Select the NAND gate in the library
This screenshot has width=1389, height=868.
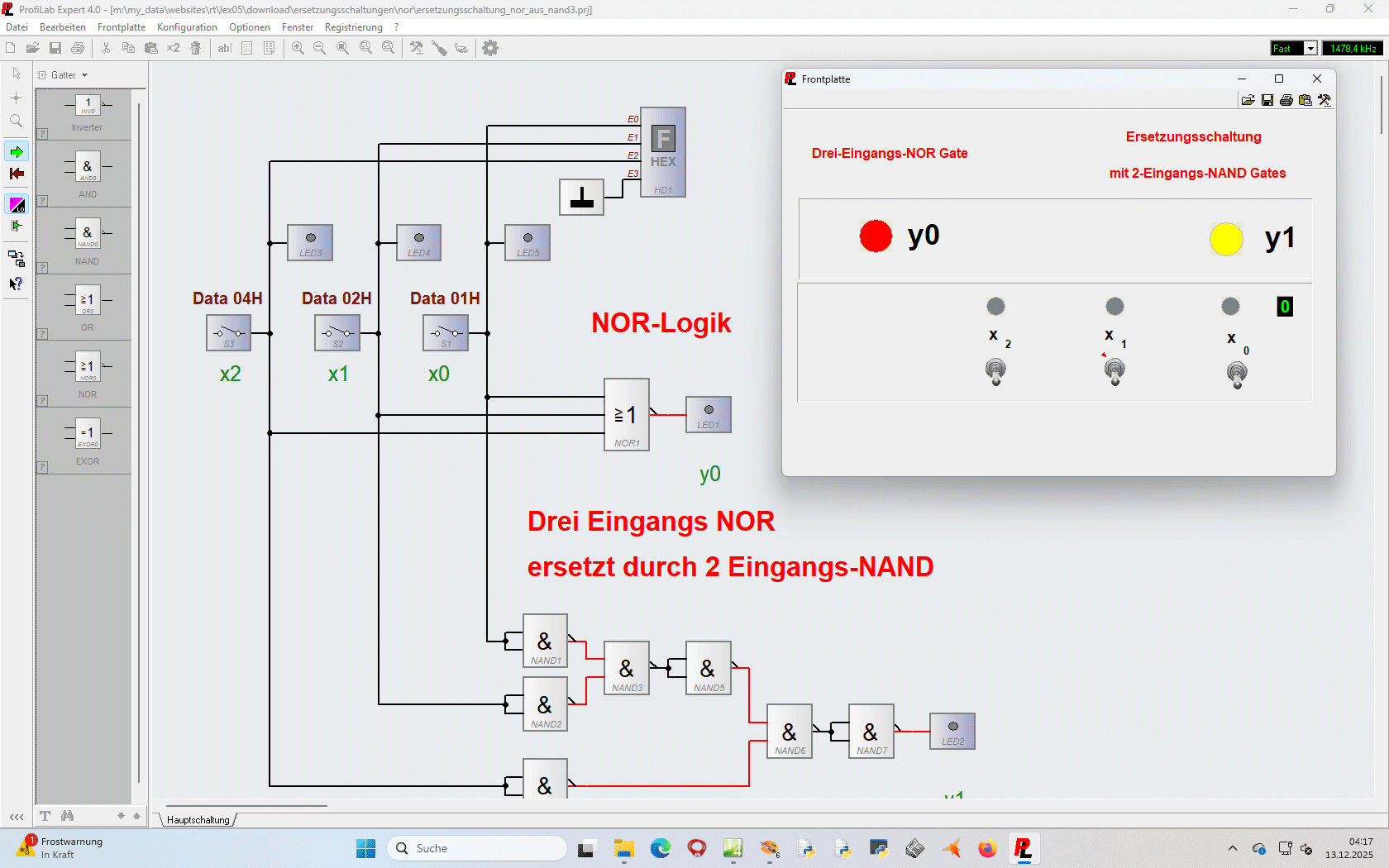[87, 239]
